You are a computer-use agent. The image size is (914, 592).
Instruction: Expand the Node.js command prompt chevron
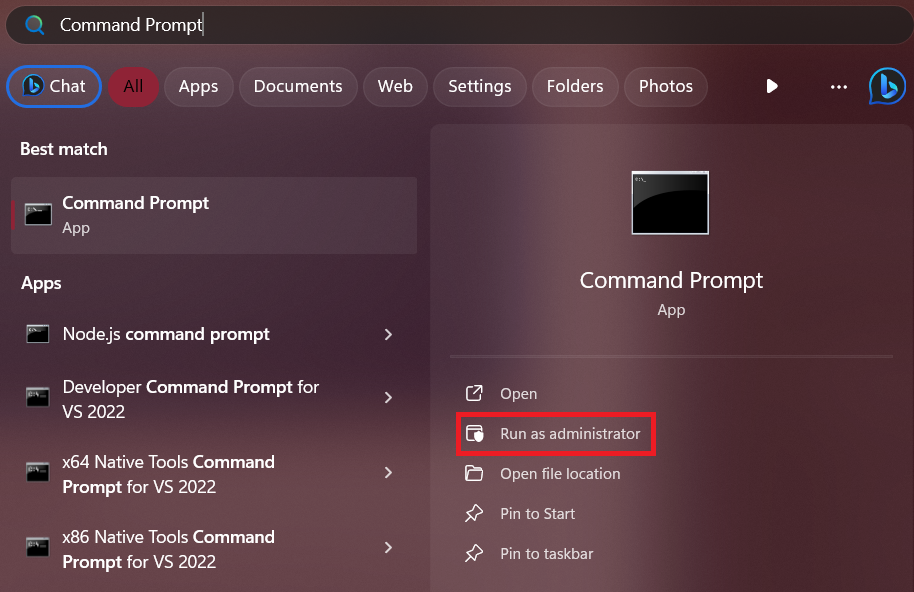point(388,334)
